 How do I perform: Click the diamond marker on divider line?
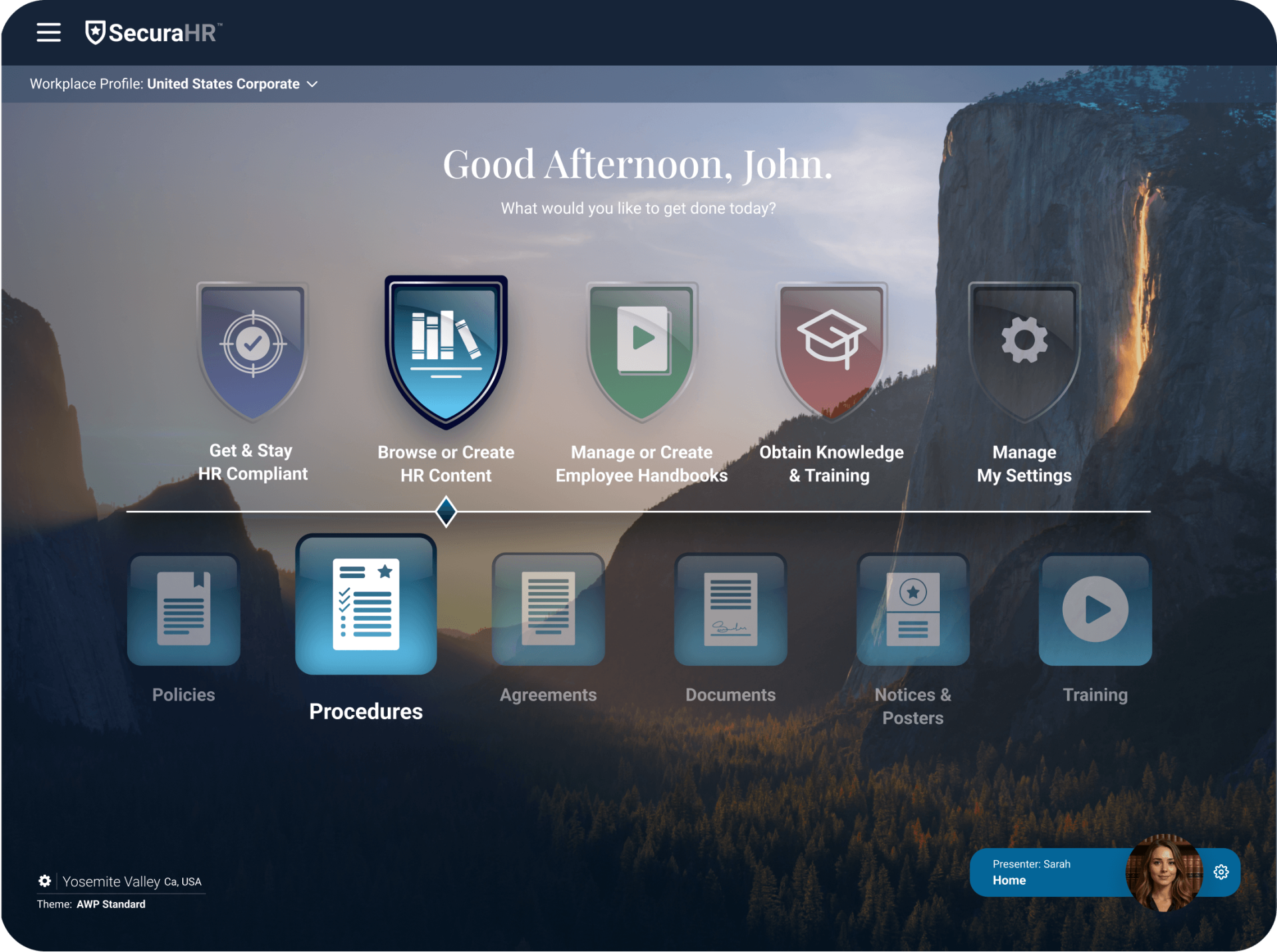(x=446, y=512)
